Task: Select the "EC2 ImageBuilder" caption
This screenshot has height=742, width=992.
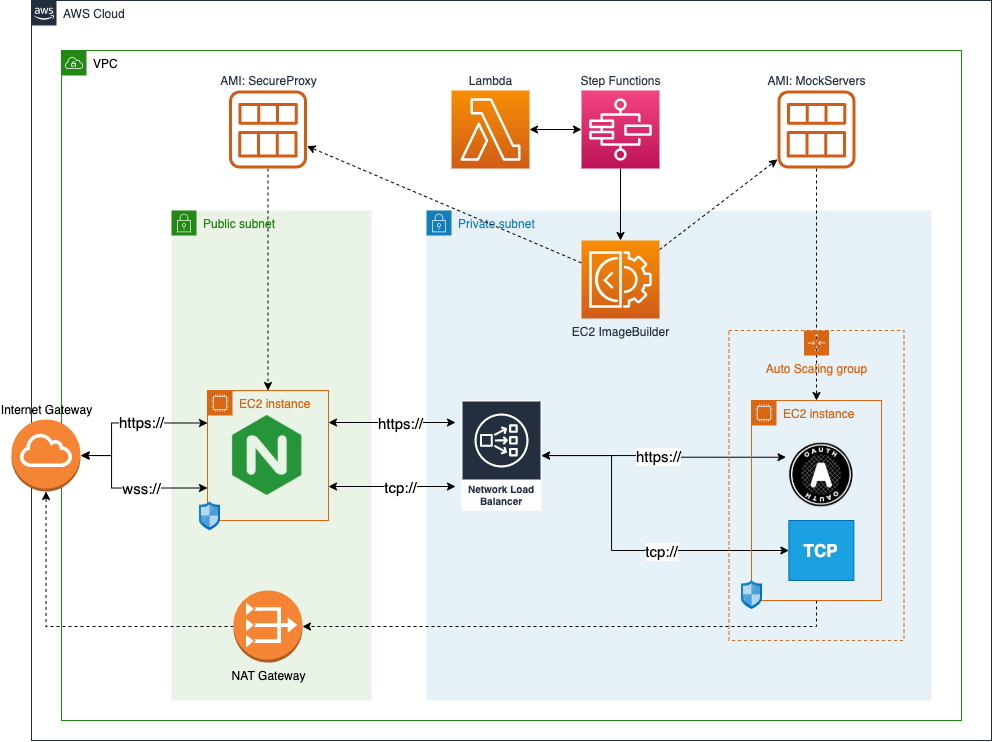Action: [x=620, y=332]
